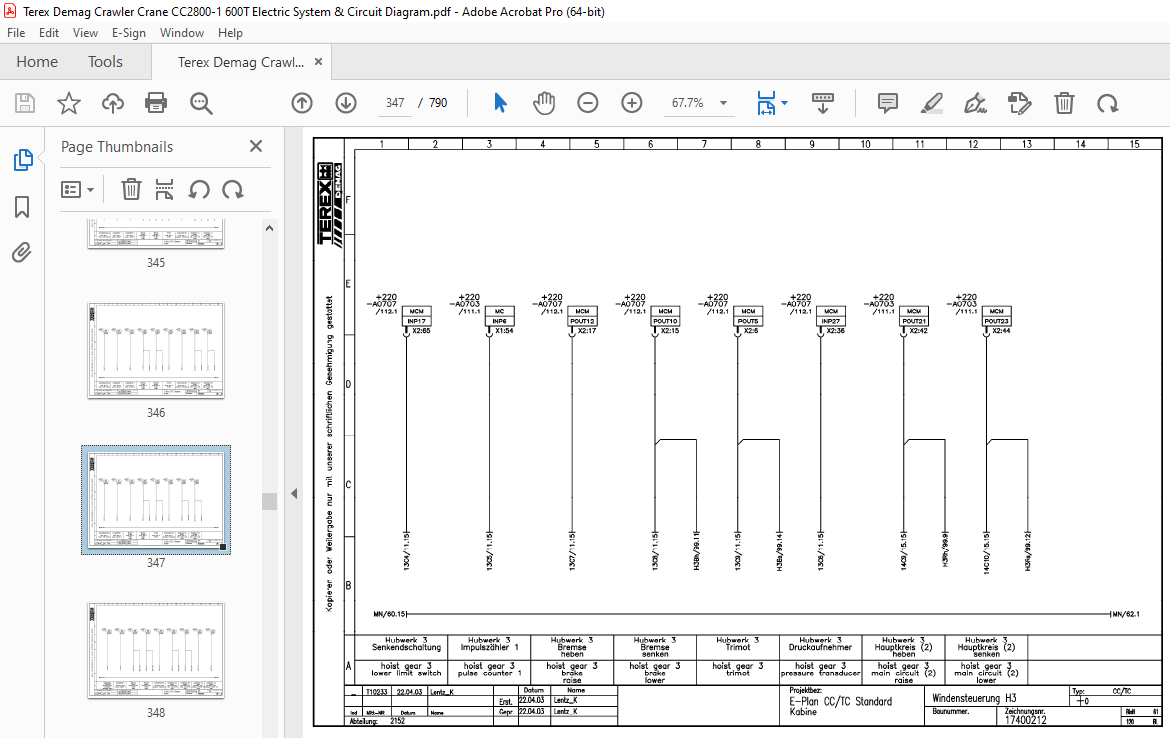The height and width of the screenshot is (738, 1170).
Task: Click the zoom percentage field 67.7%
Action: tap(687, 103)
